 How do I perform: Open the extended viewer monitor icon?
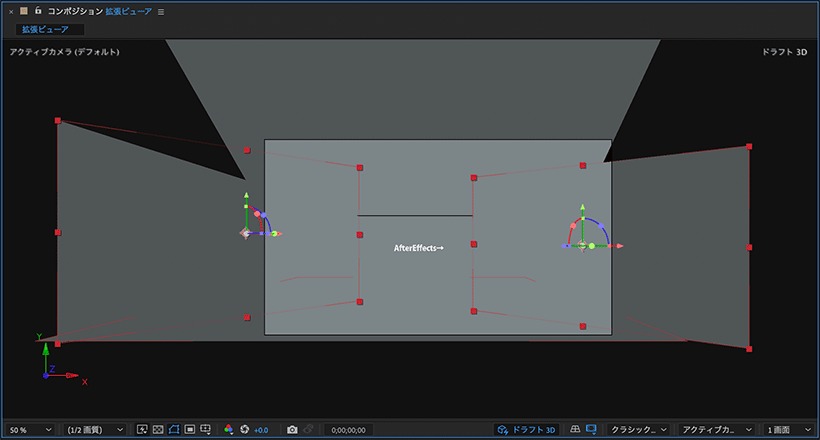(x=591, y=430)
